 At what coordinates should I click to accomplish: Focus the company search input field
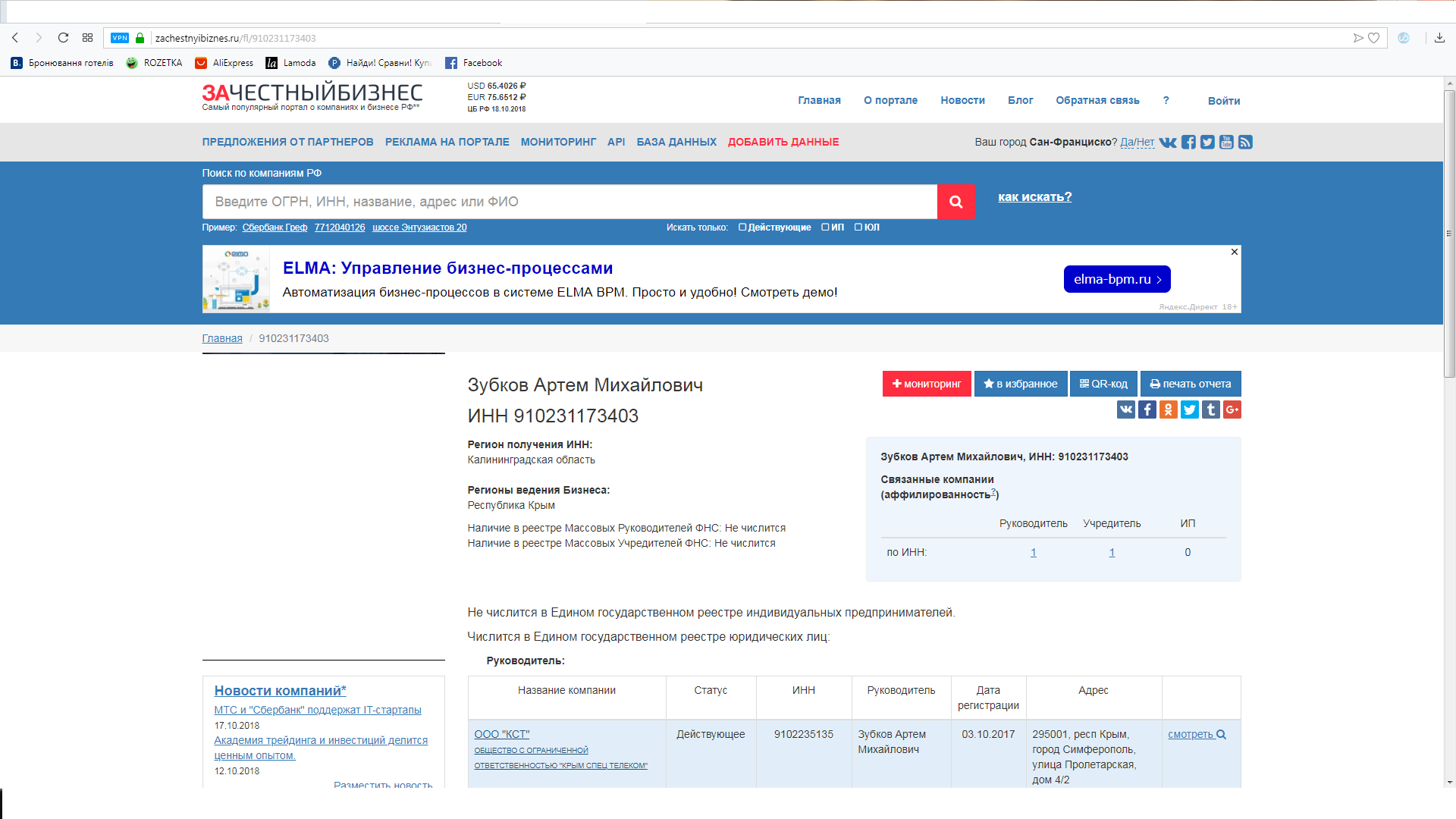click(570, 202)
